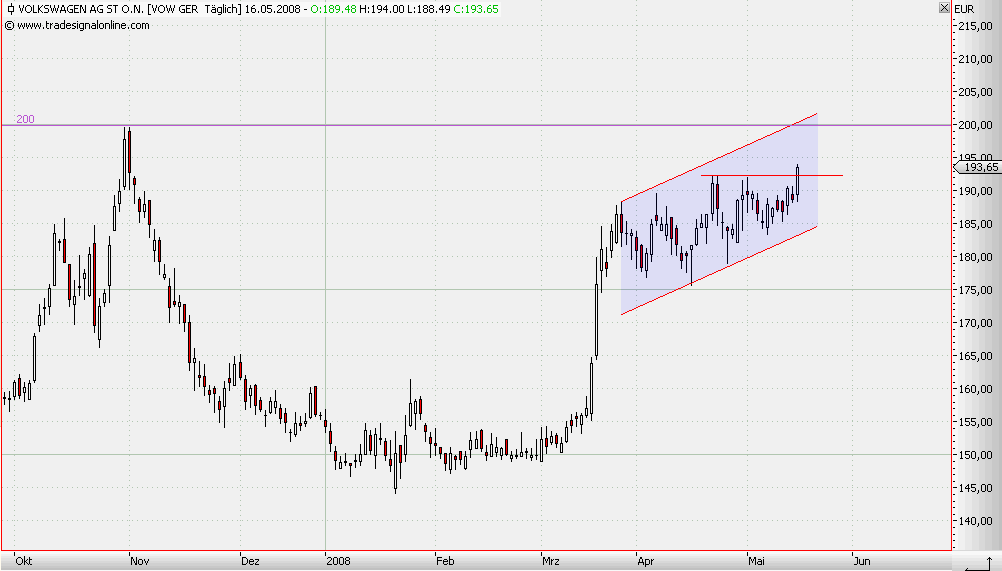Screen dimensions: 1002x571
Task: Click the low value L:188.49
Action: (429, 9)
